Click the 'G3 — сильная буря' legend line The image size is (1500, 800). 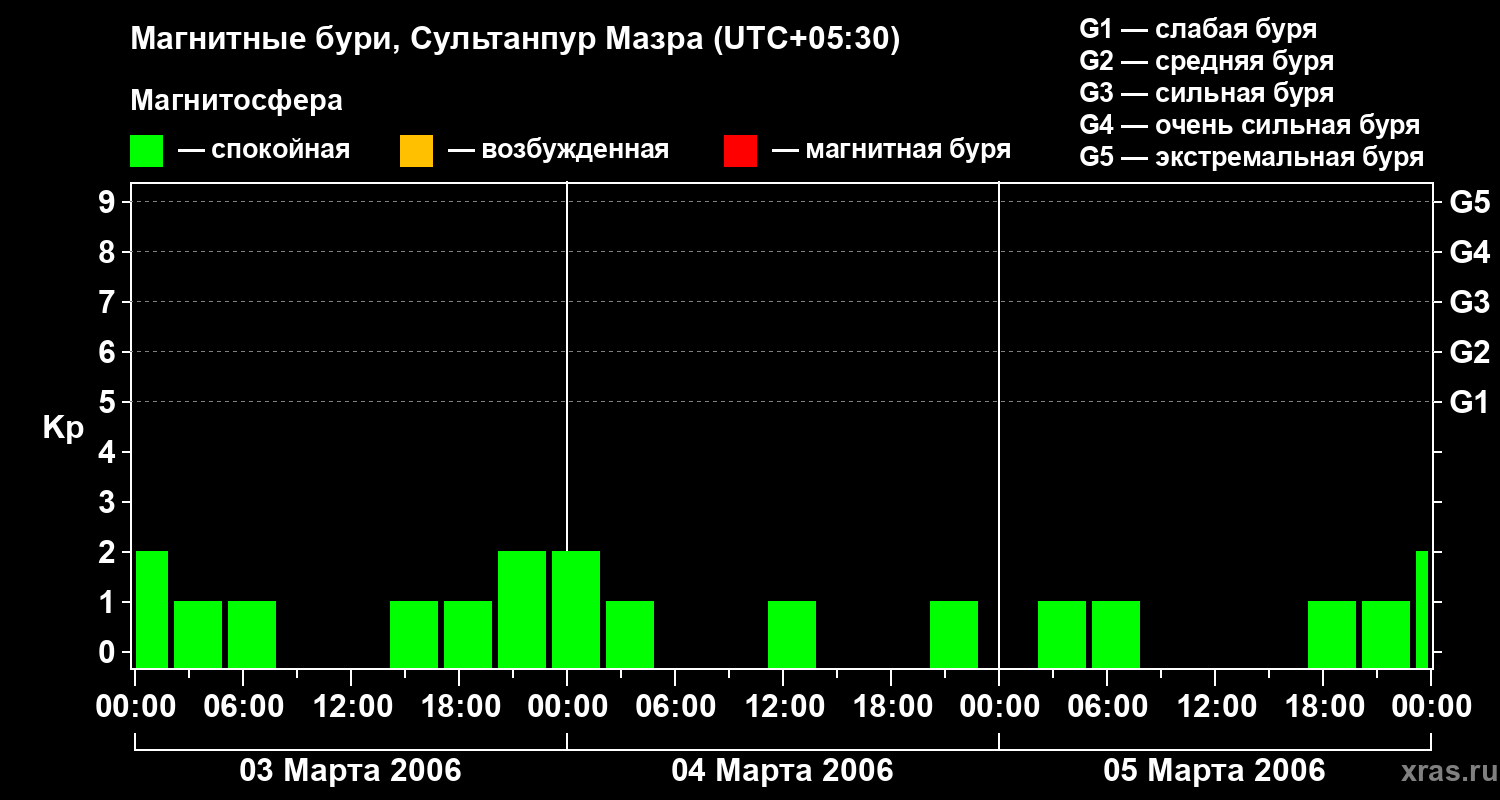[1207, 93]
